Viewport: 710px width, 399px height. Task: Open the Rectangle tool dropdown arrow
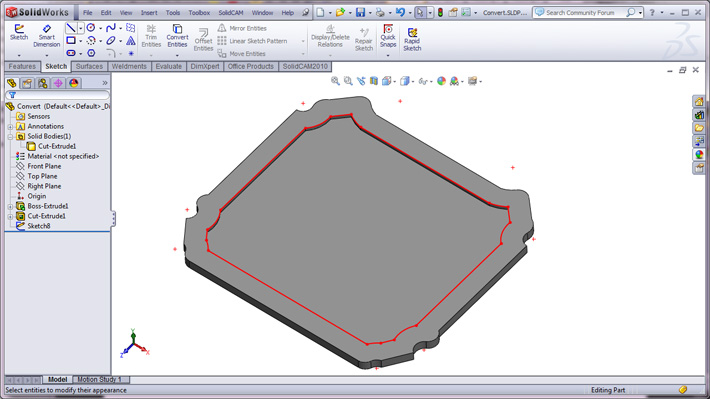click(x=81, y=41)
